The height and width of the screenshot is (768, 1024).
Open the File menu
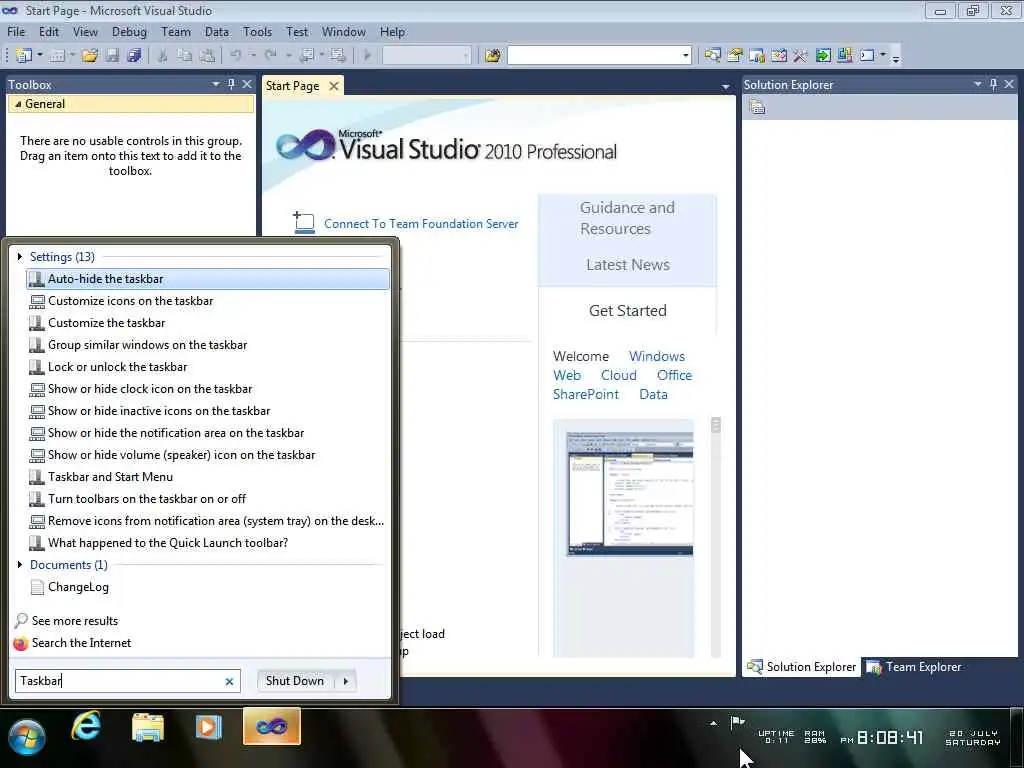pos(16,31)
